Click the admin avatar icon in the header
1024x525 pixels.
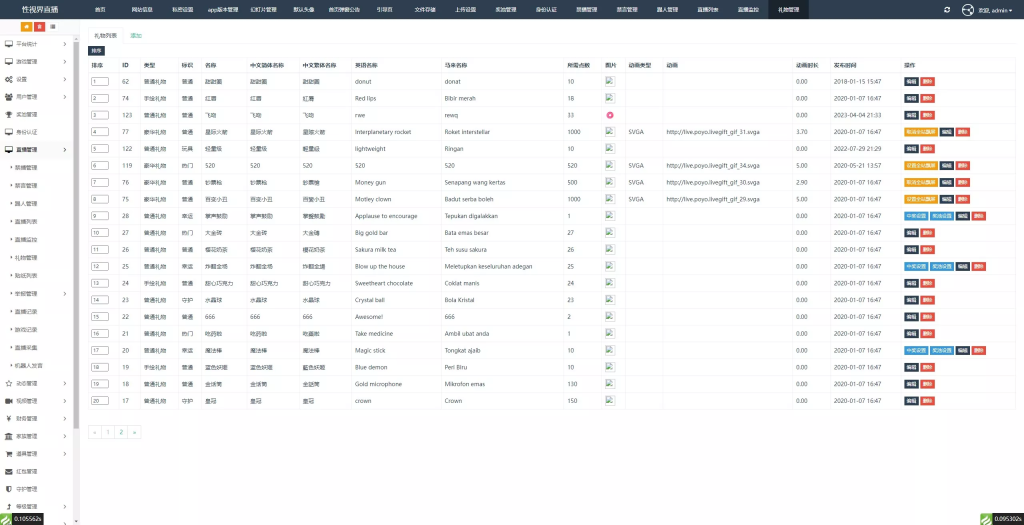[968, 10]
